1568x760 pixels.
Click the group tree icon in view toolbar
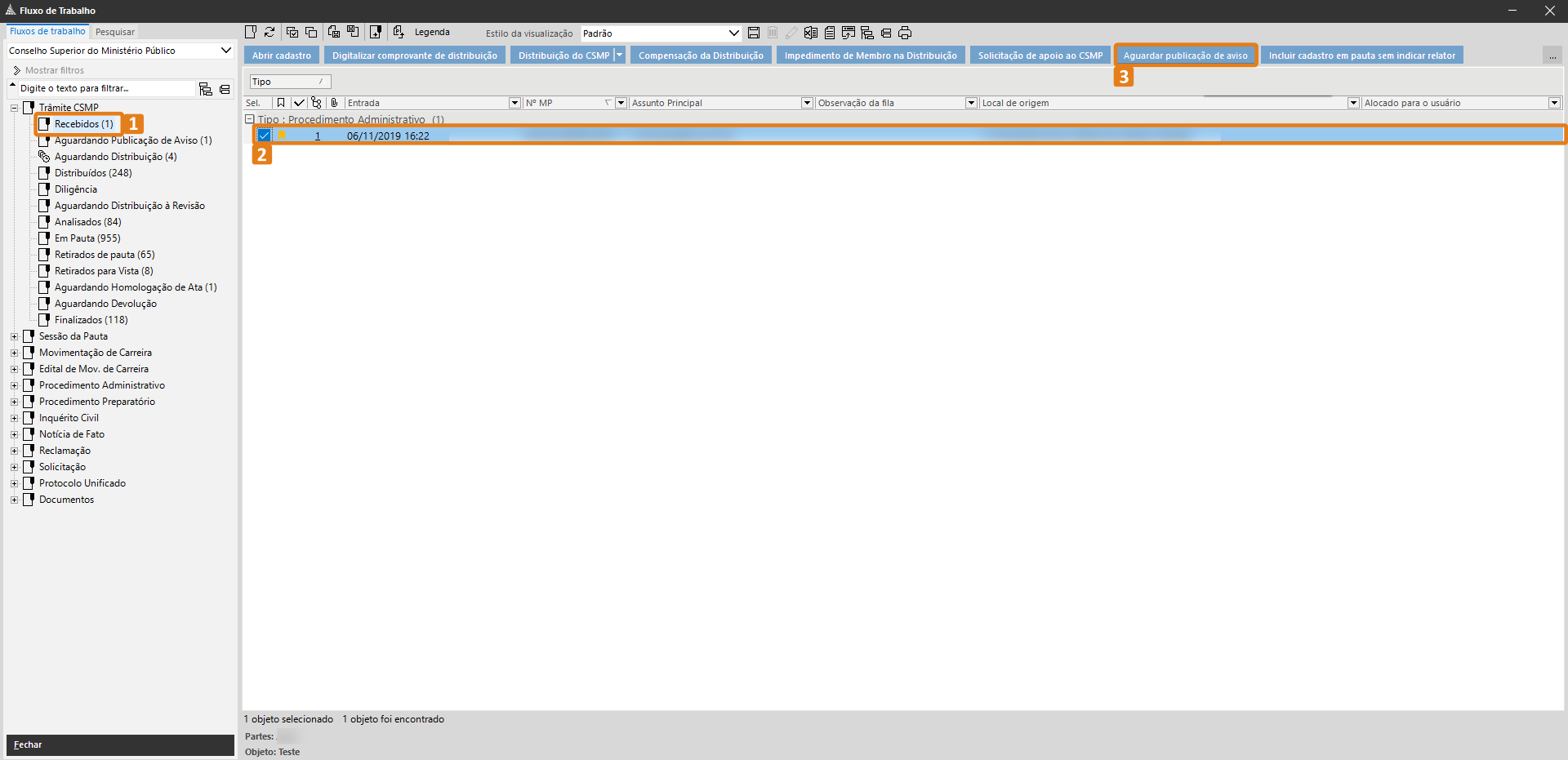(867, 33)
